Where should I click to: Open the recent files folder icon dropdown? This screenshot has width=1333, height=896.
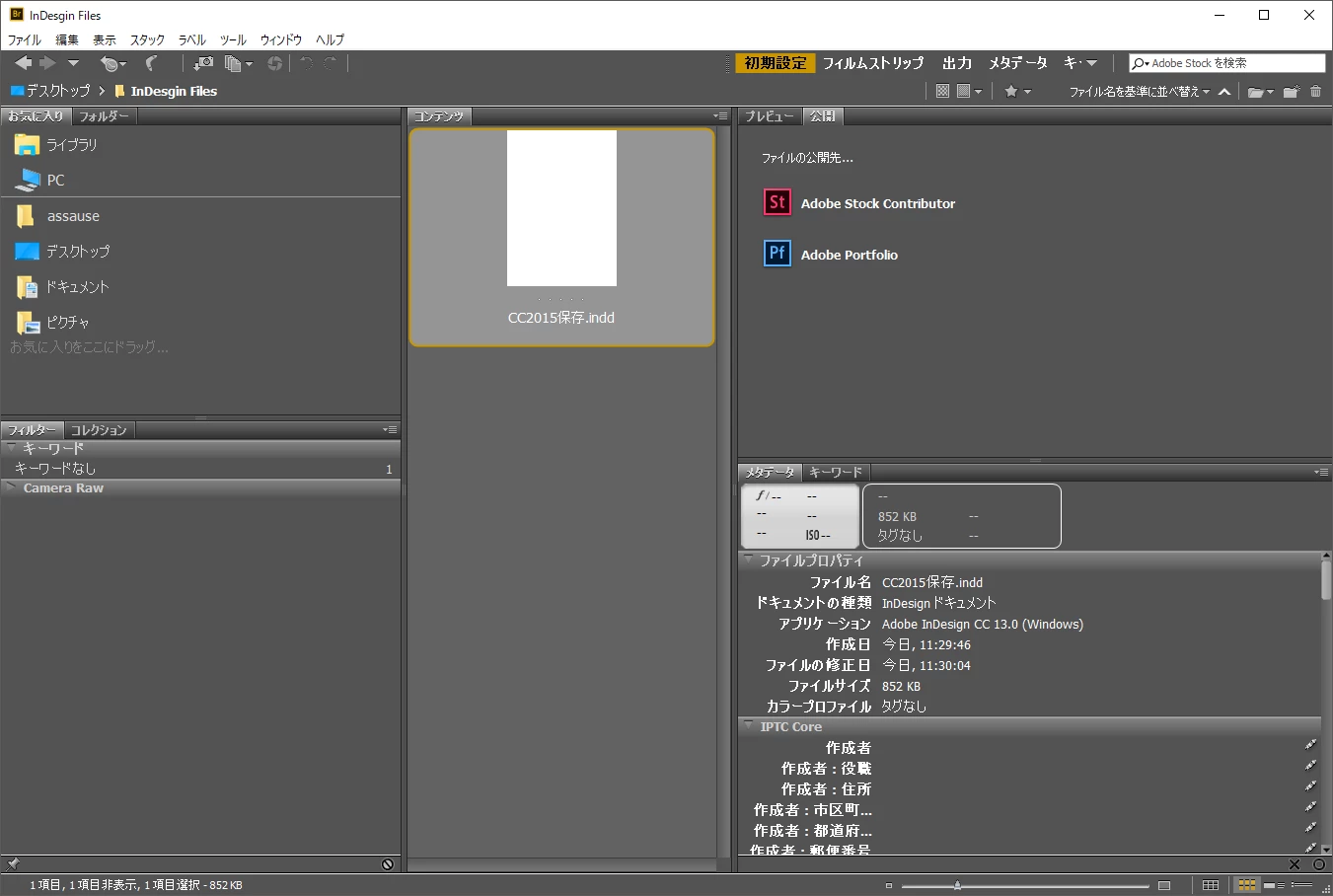pos(1261,92)
